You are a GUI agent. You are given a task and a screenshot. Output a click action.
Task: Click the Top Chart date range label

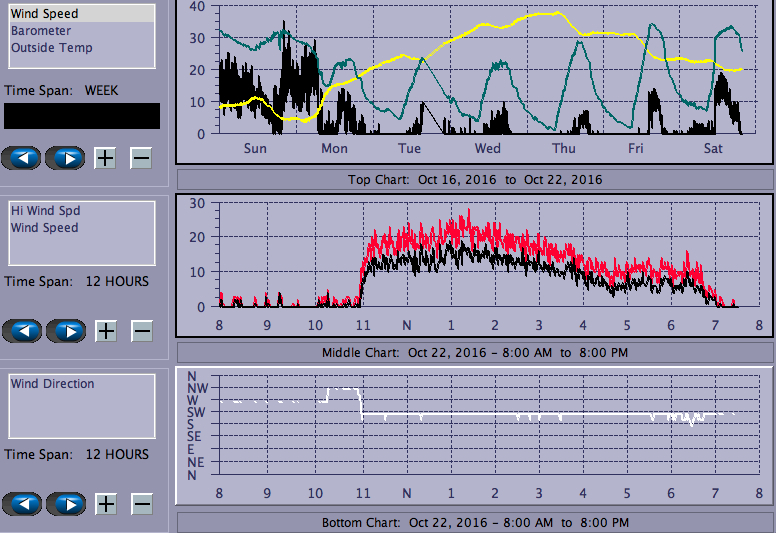475,180
